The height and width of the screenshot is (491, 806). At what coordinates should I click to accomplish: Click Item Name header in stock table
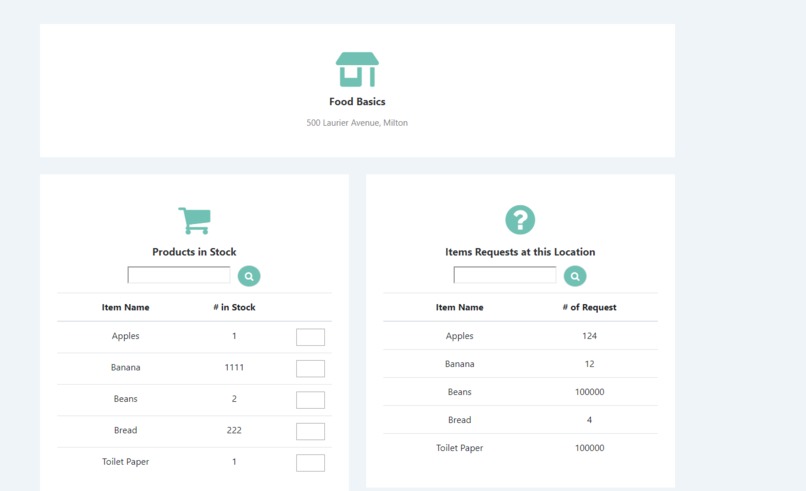[x=125, y=307]
